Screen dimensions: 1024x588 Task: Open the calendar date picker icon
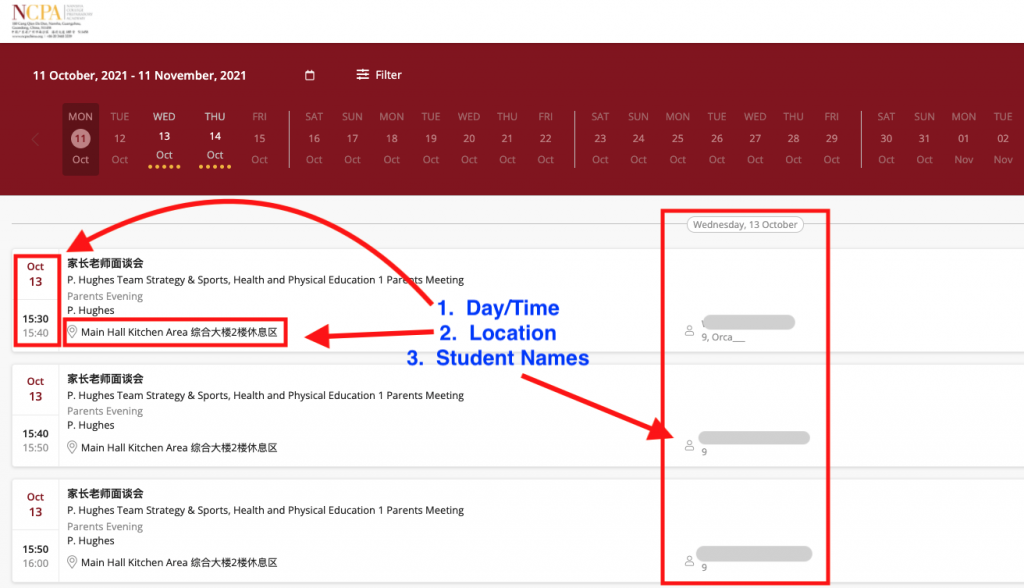pyautogui.click(x=310, y=75)
